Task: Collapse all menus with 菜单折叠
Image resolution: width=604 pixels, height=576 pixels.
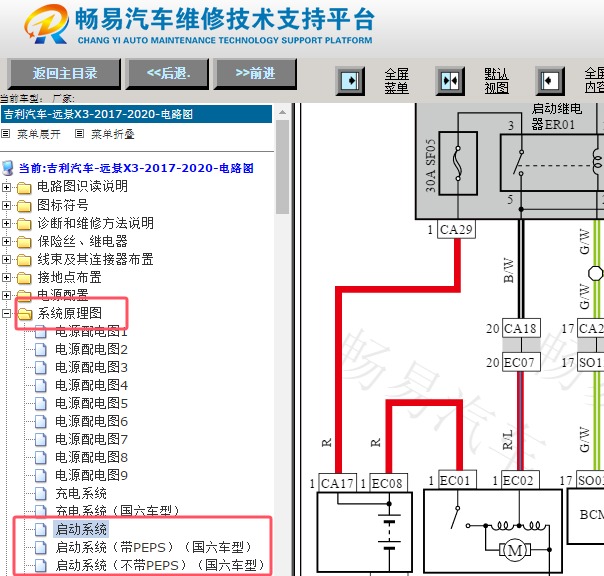Action: [113, 134]
